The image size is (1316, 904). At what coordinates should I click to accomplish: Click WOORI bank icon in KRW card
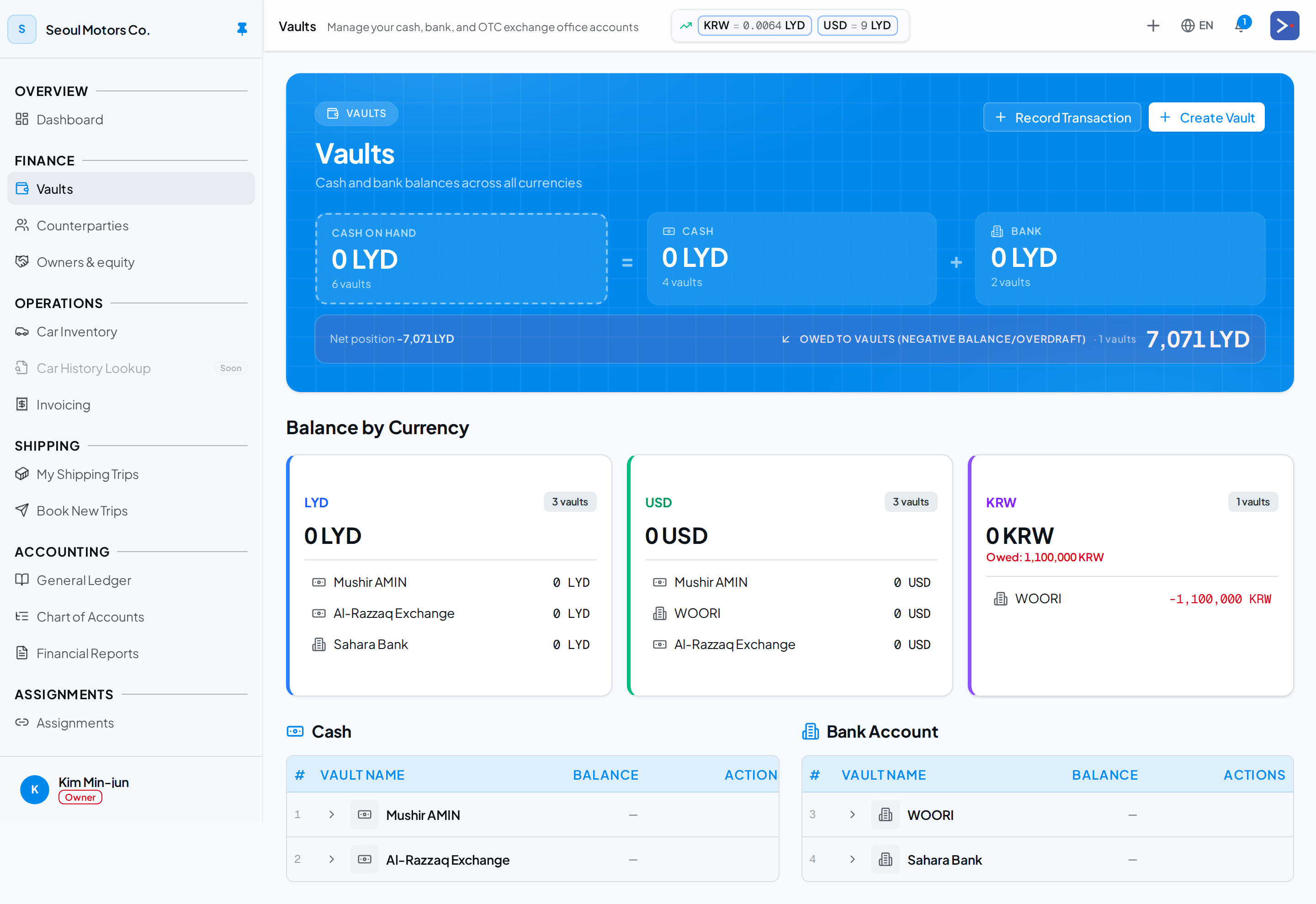[1001, 599]
